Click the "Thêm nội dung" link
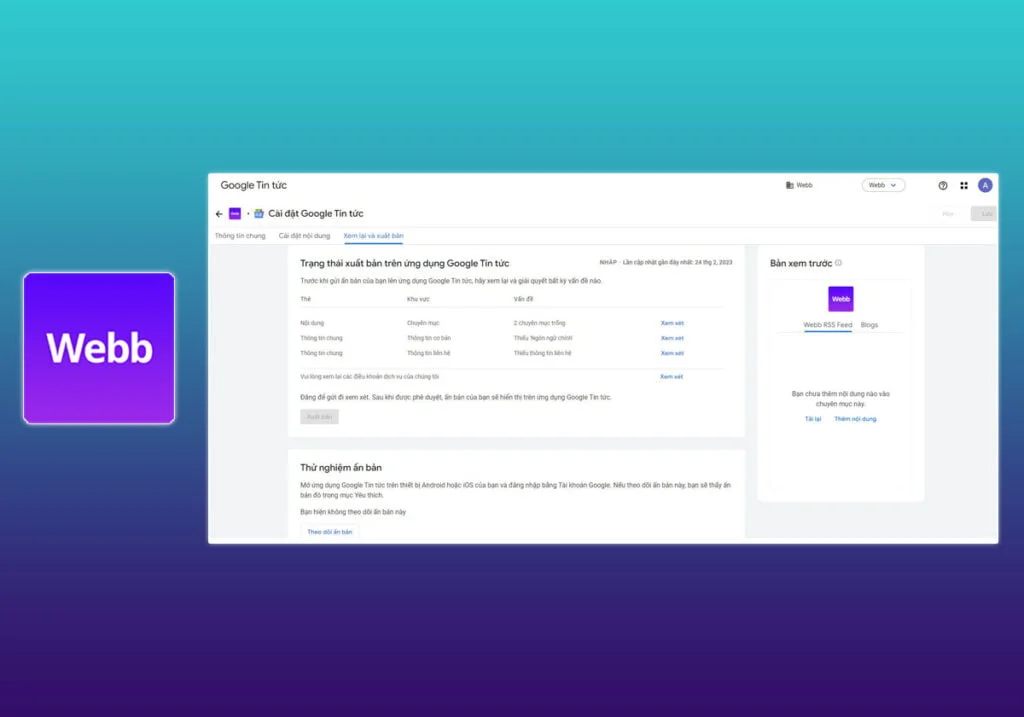This screenshot has height=717, width=1024. click(x=856, y=419)
